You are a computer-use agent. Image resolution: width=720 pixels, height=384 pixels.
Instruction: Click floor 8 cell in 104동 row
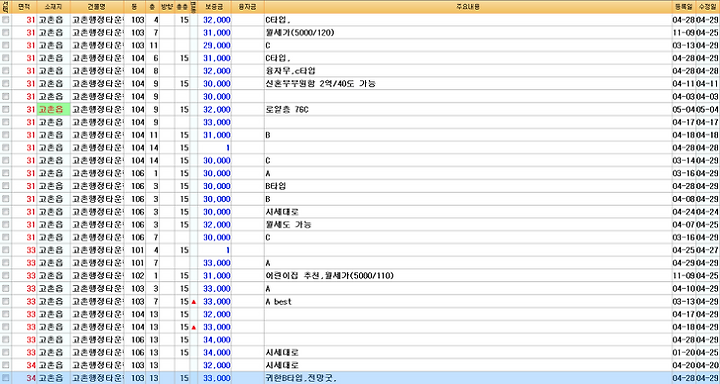156,71
